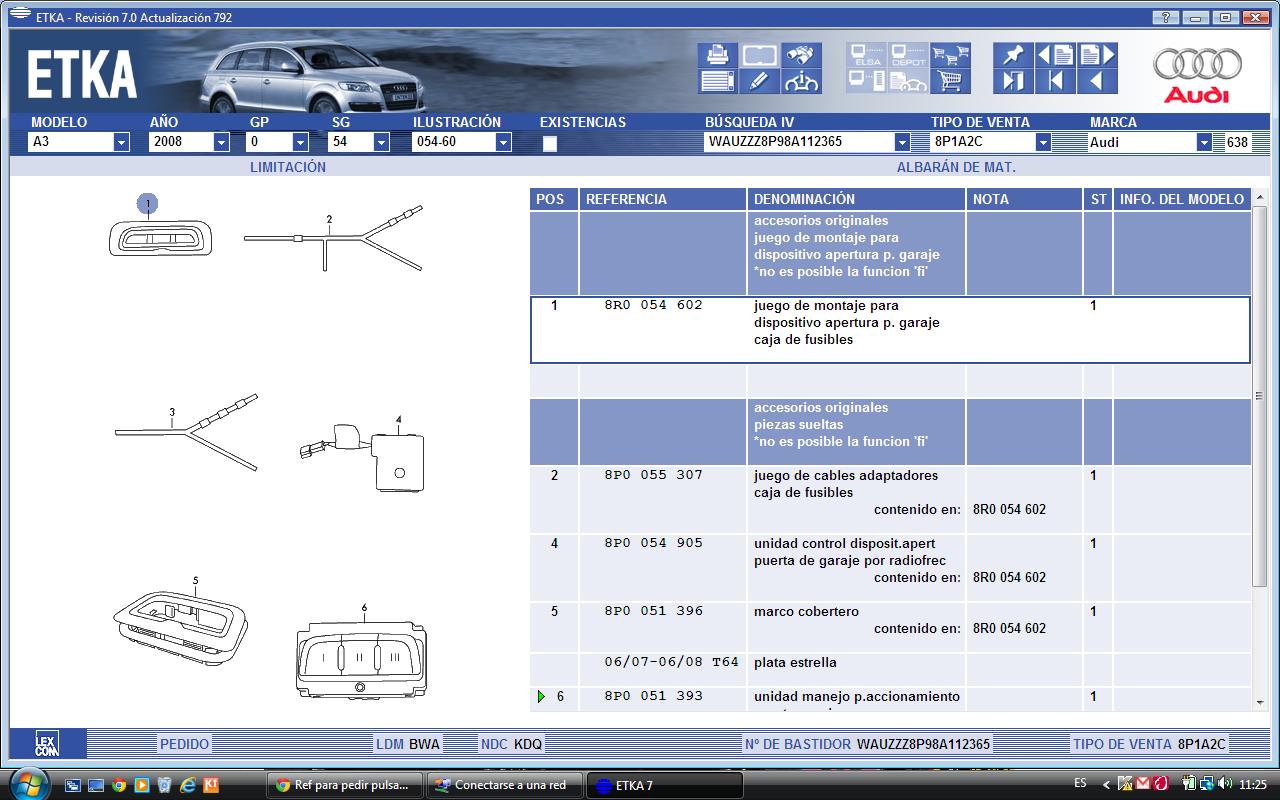Click the NOTA column header
Screen dimensions: 1280x800
click(1024, 199)
